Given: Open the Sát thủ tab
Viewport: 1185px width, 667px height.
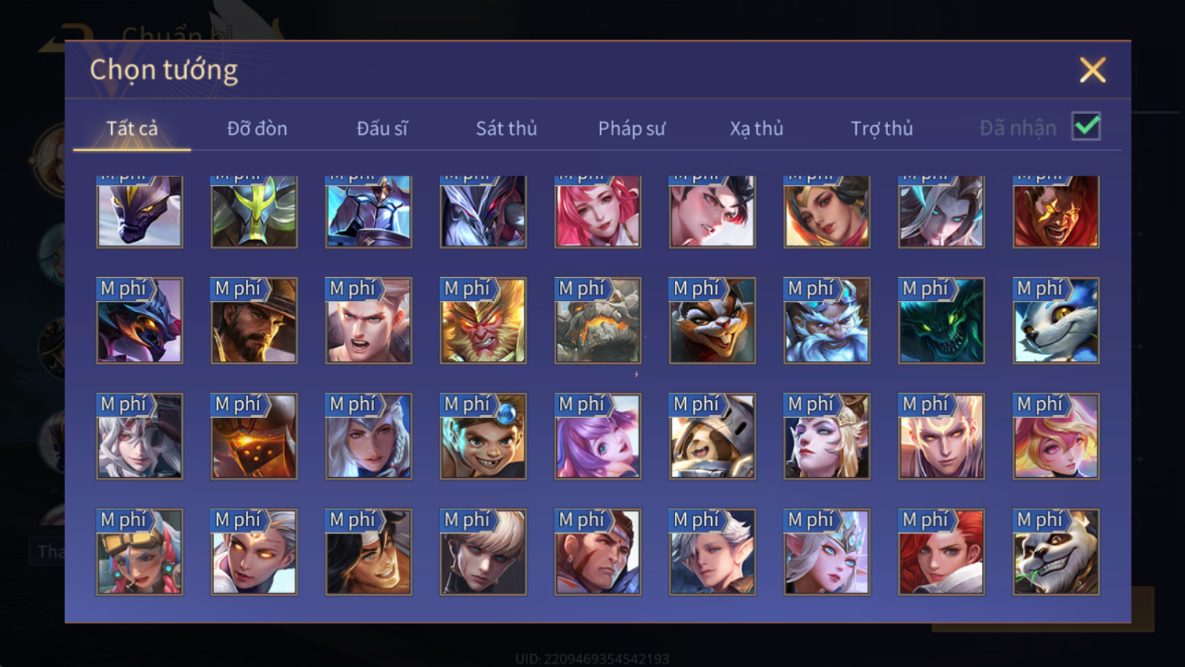Looking at the screenshot, I should pyautogui.click(x=506, y=128).
